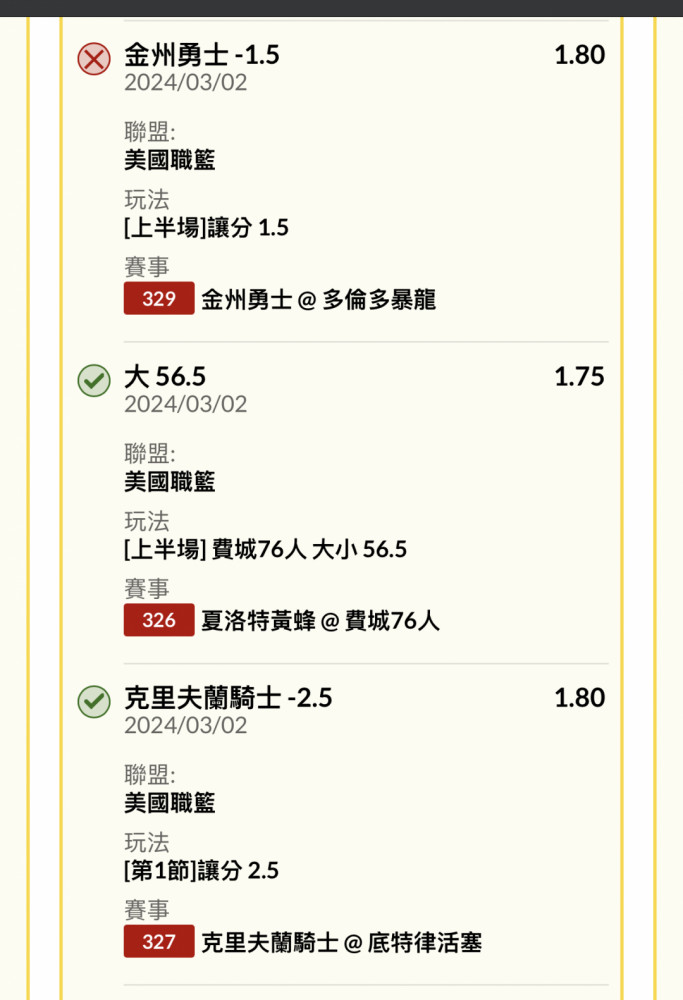Screen dimensions: 683x1000
Task: Click the 1.75 odds value
Action: 579,376
